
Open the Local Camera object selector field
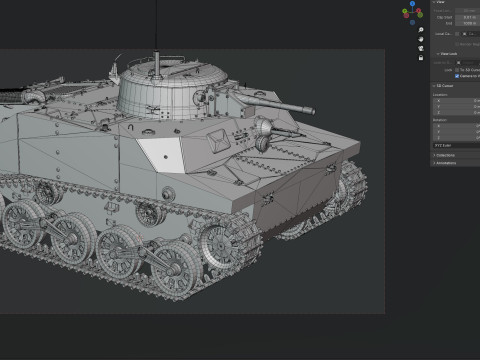471,34
